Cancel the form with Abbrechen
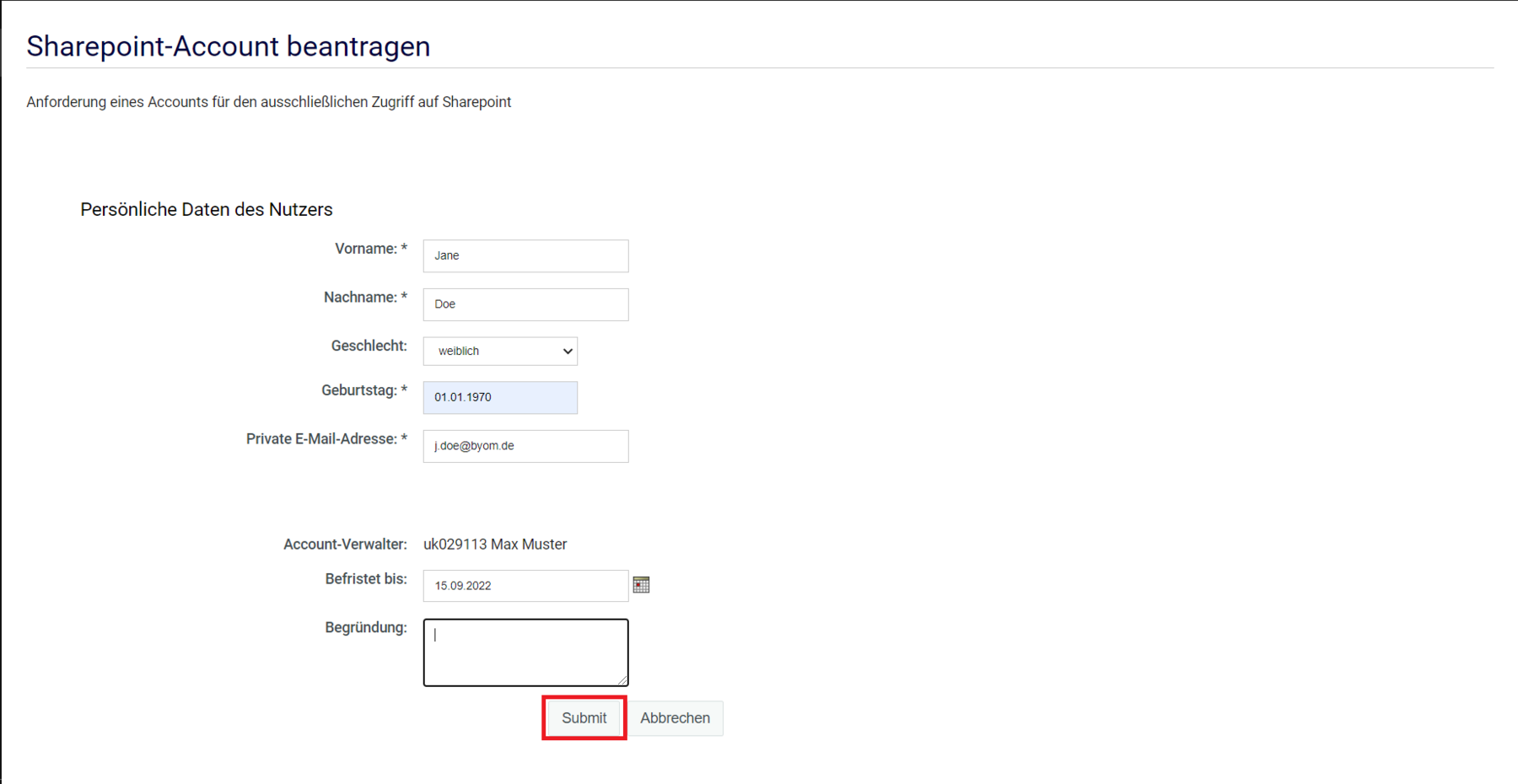This screenshot has width=1518, height=784. pos(675,718)
